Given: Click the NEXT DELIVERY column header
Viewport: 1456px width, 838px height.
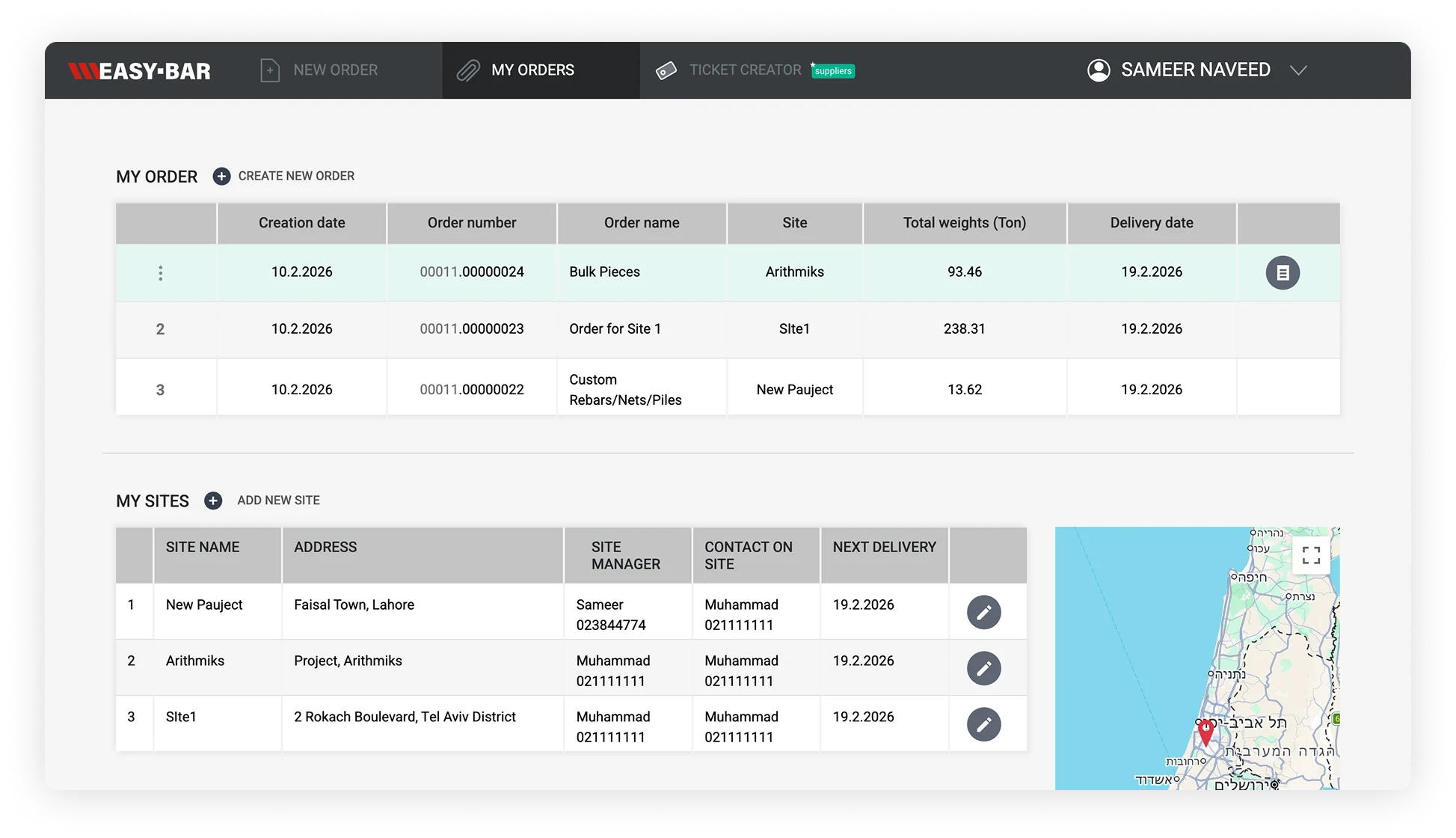Looking at the screenshot, I should 885,556.
